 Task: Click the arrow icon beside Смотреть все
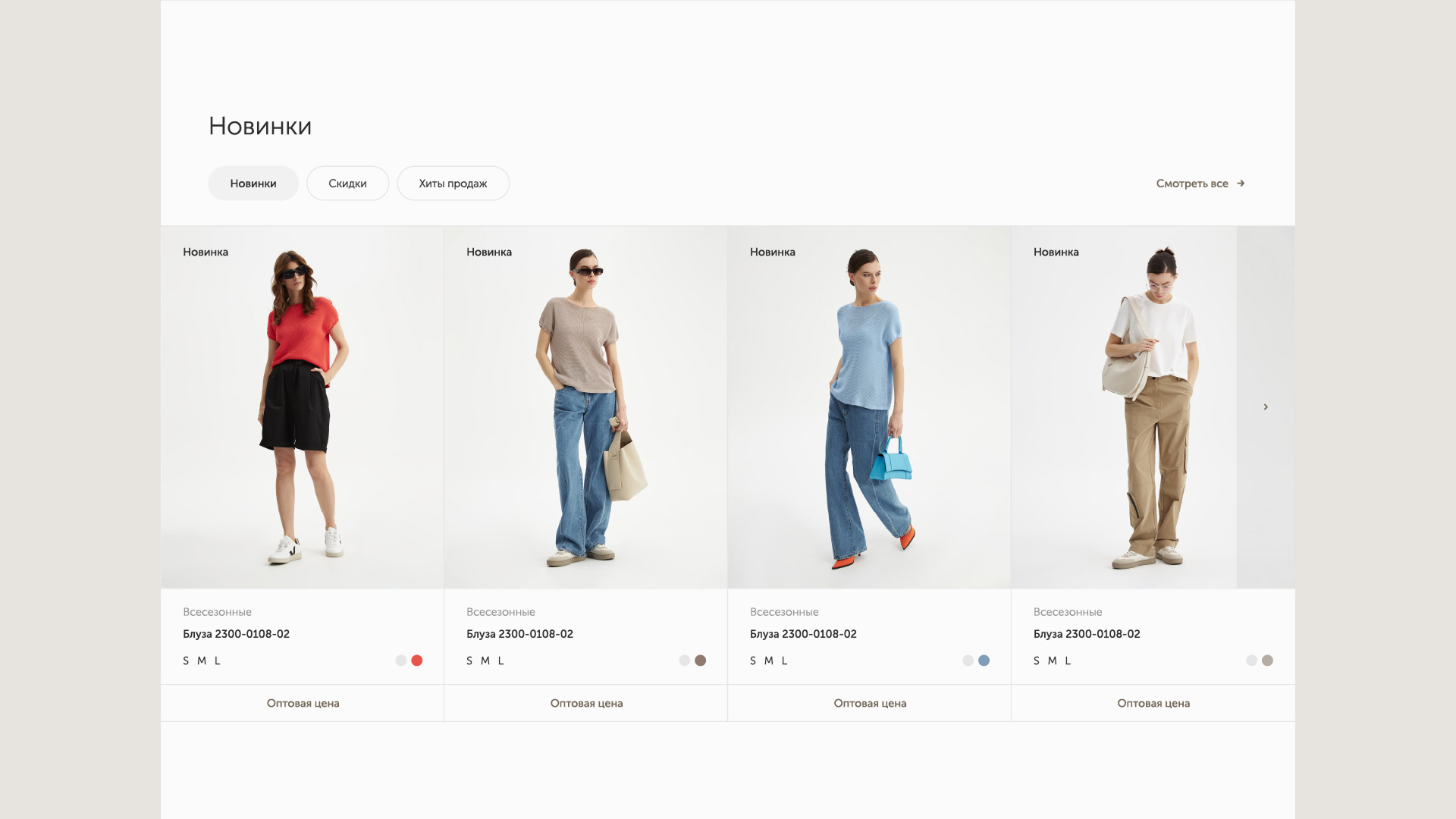tap(1241, 184)
